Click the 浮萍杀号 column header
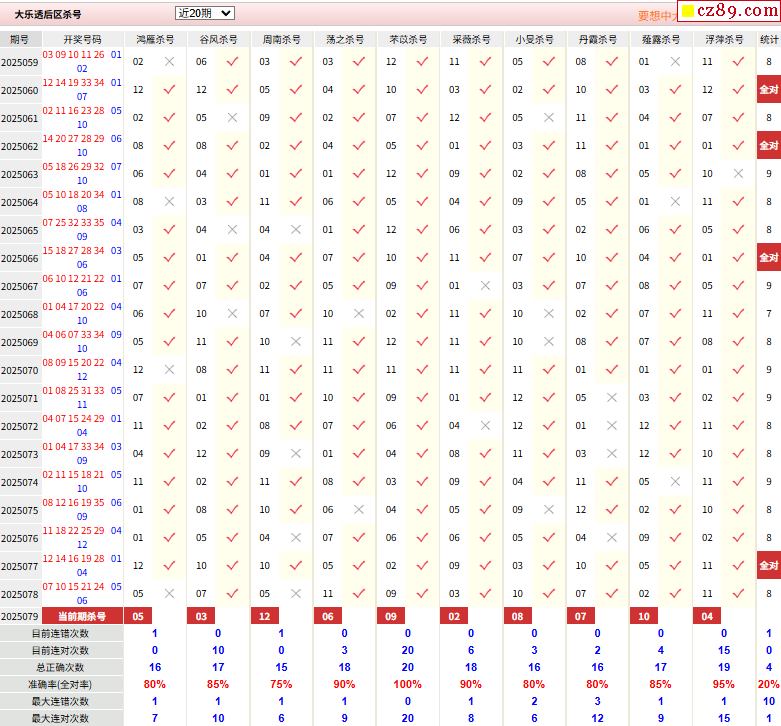The width and height of the screenshot is (781, 726). coord(724,39)
